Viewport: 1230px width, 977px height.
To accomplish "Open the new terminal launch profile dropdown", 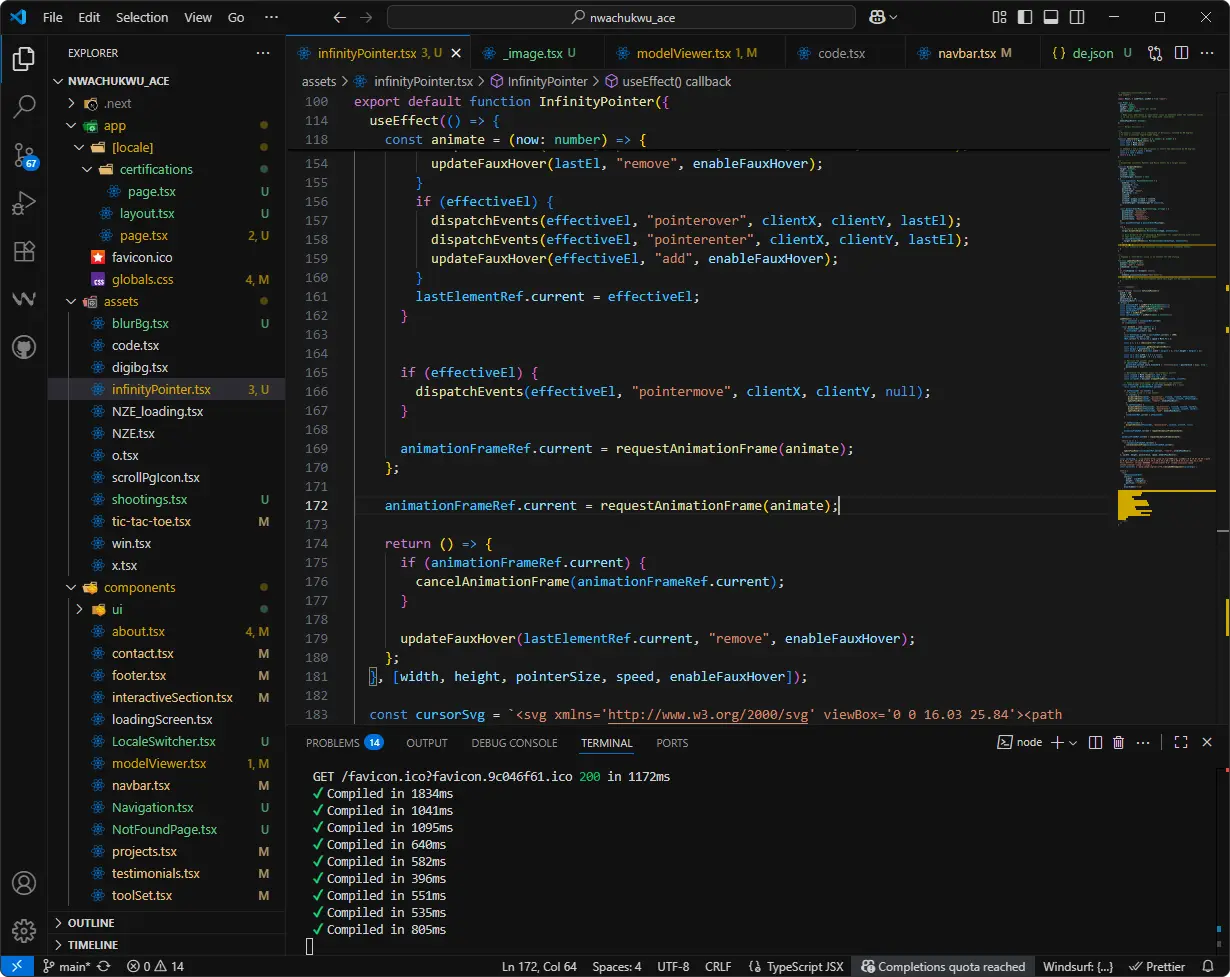I will [1073, 742].
